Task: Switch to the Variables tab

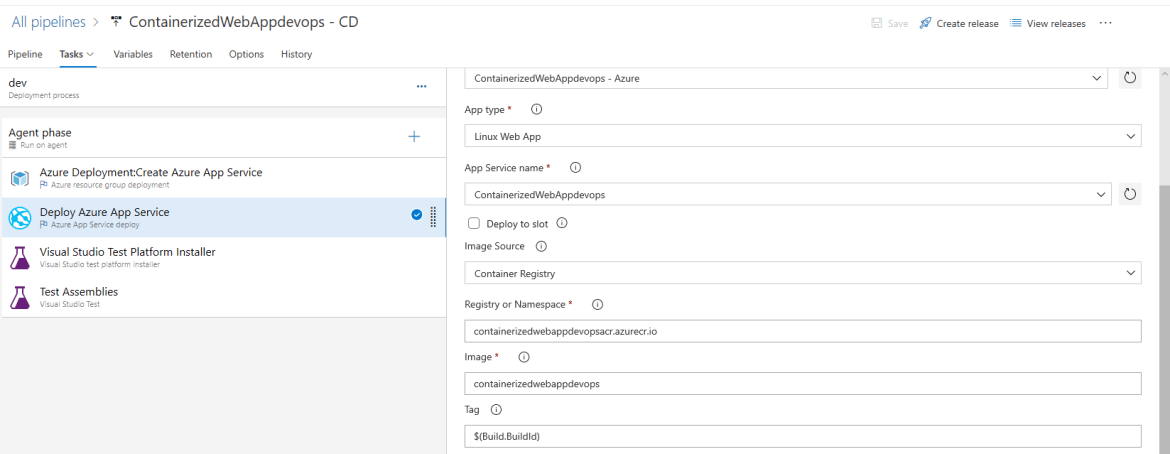Action: (x=133, y=55)
